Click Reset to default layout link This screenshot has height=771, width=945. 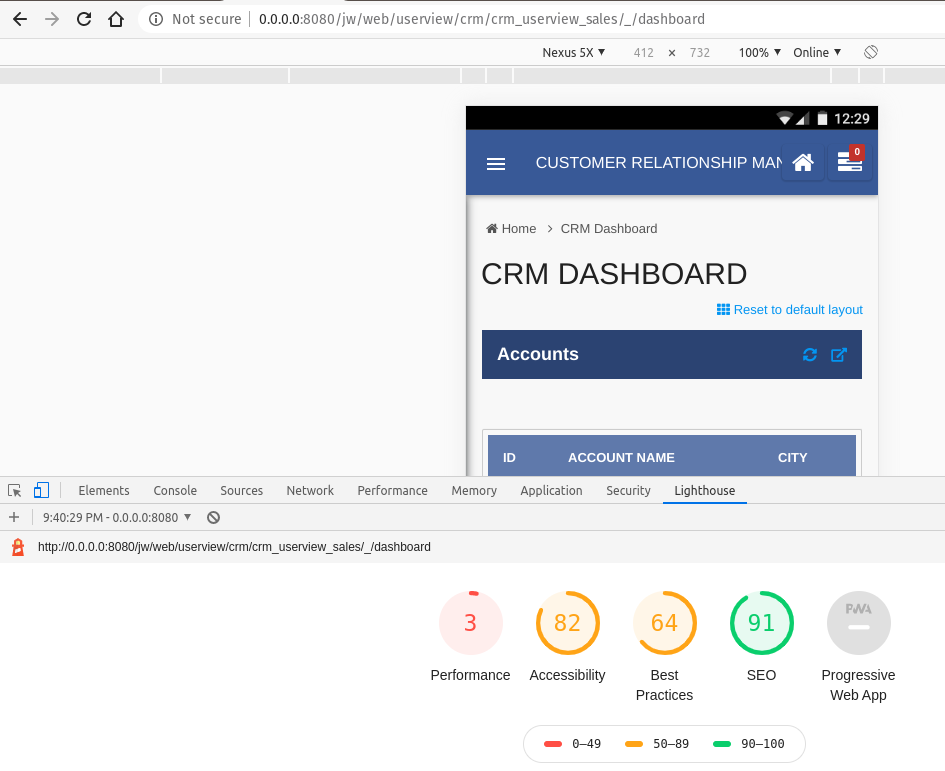click(x=790, y=310)
